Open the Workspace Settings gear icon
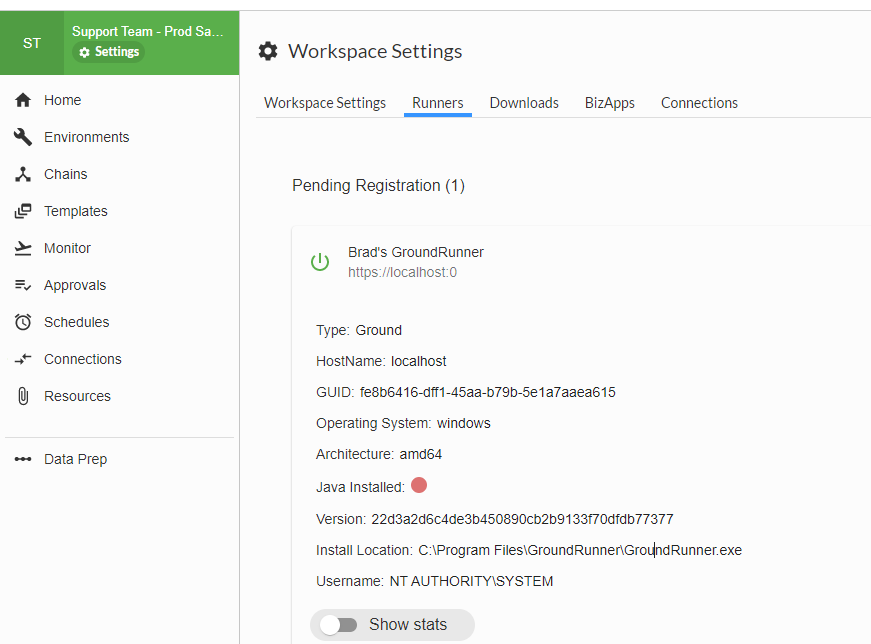Viewport: 871px width, 644px height. [x=267, y=51]
